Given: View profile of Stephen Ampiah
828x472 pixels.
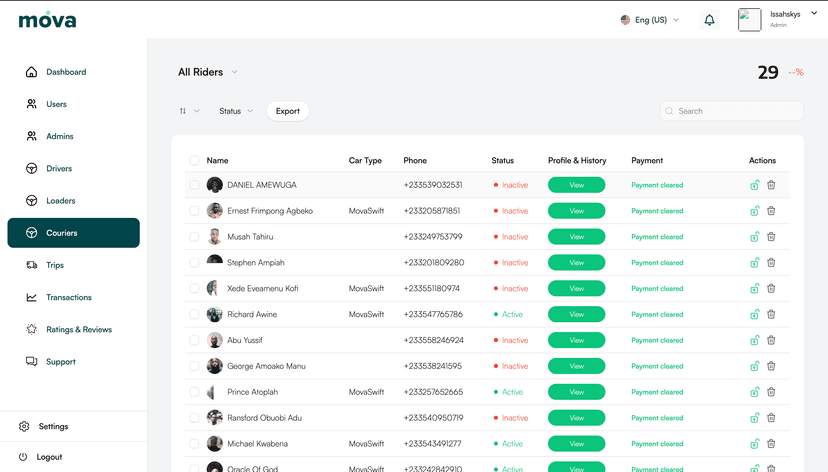Looking at the screenshot, I should click(576, 263).
